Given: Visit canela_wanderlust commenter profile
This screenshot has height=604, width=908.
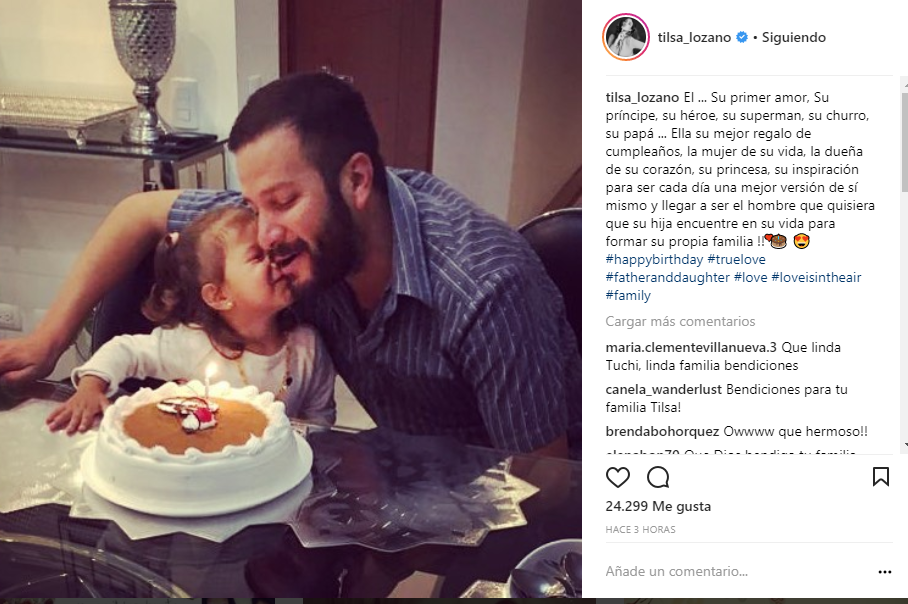Looking at the screenshot, I should tap(663, 389).
